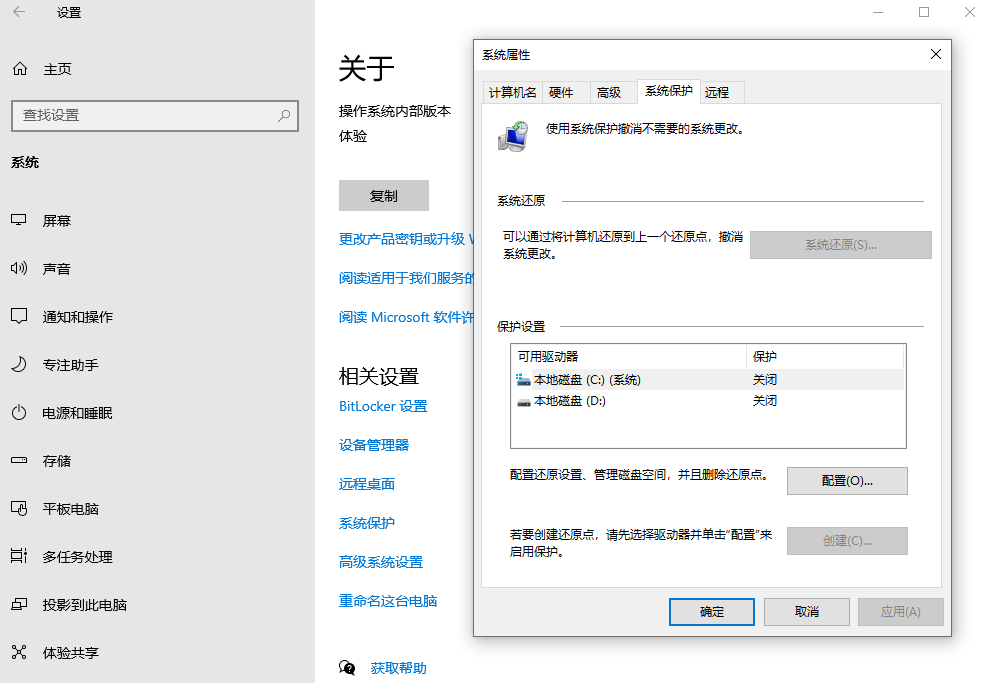Click the D: drive icon in drive list

point(523,401)
